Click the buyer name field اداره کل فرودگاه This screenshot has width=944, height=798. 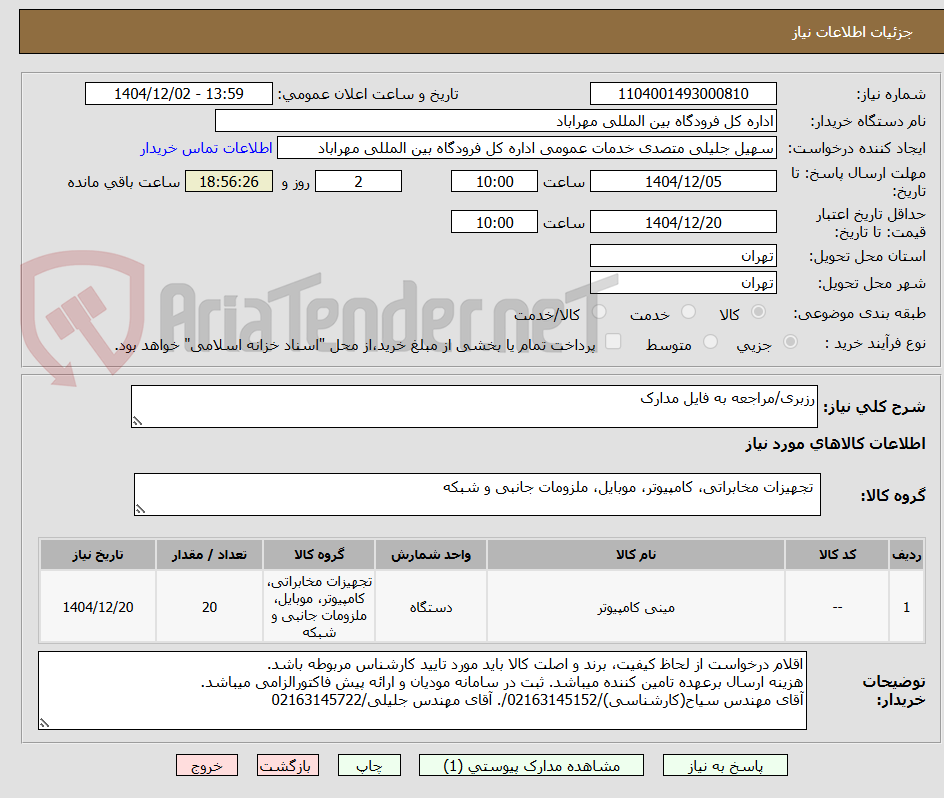495,121
